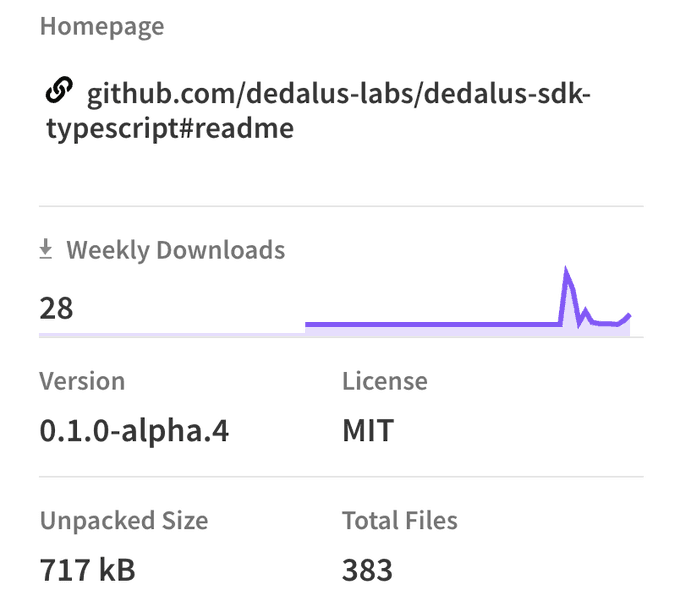This screenshot has width=680, height=612.
Task: Click the flat section of the downloads sparkline
Action: click(x=430, y=323)
